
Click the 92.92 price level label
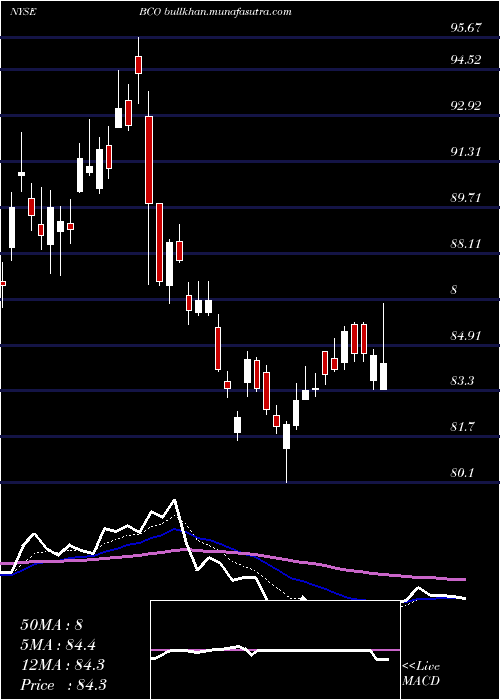(465, 106)
